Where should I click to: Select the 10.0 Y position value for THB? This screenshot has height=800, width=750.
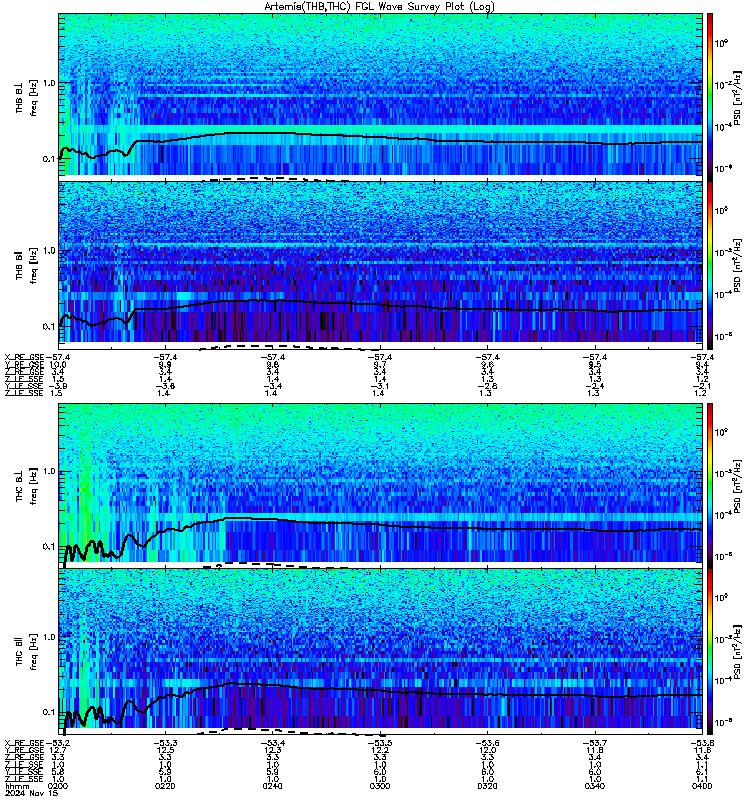point(58,364)
